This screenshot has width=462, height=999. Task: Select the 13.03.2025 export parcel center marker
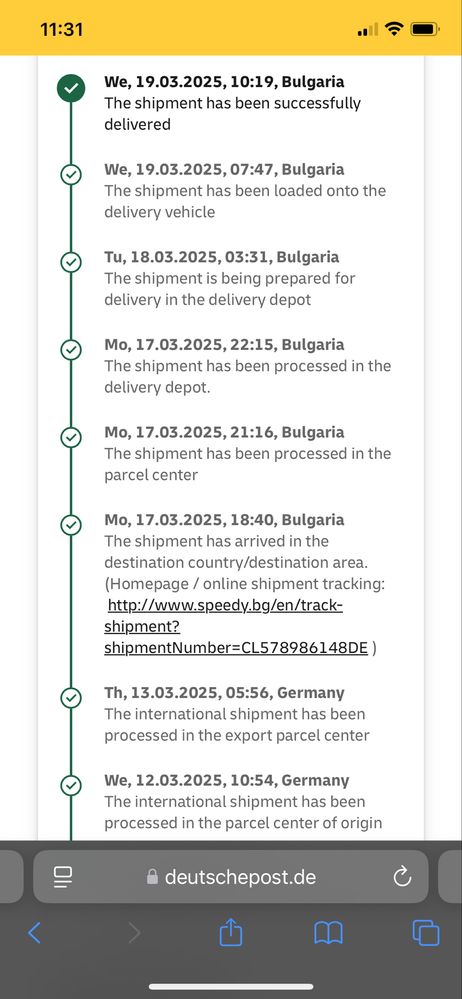[x=71, y=698]
